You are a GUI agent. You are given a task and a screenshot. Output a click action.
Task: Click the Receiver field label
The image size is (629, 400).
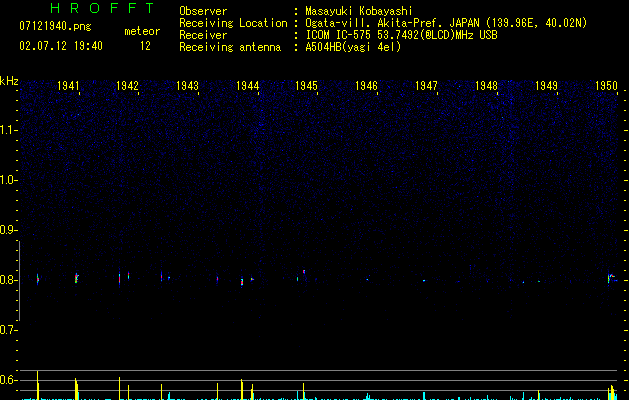[203, 35]
